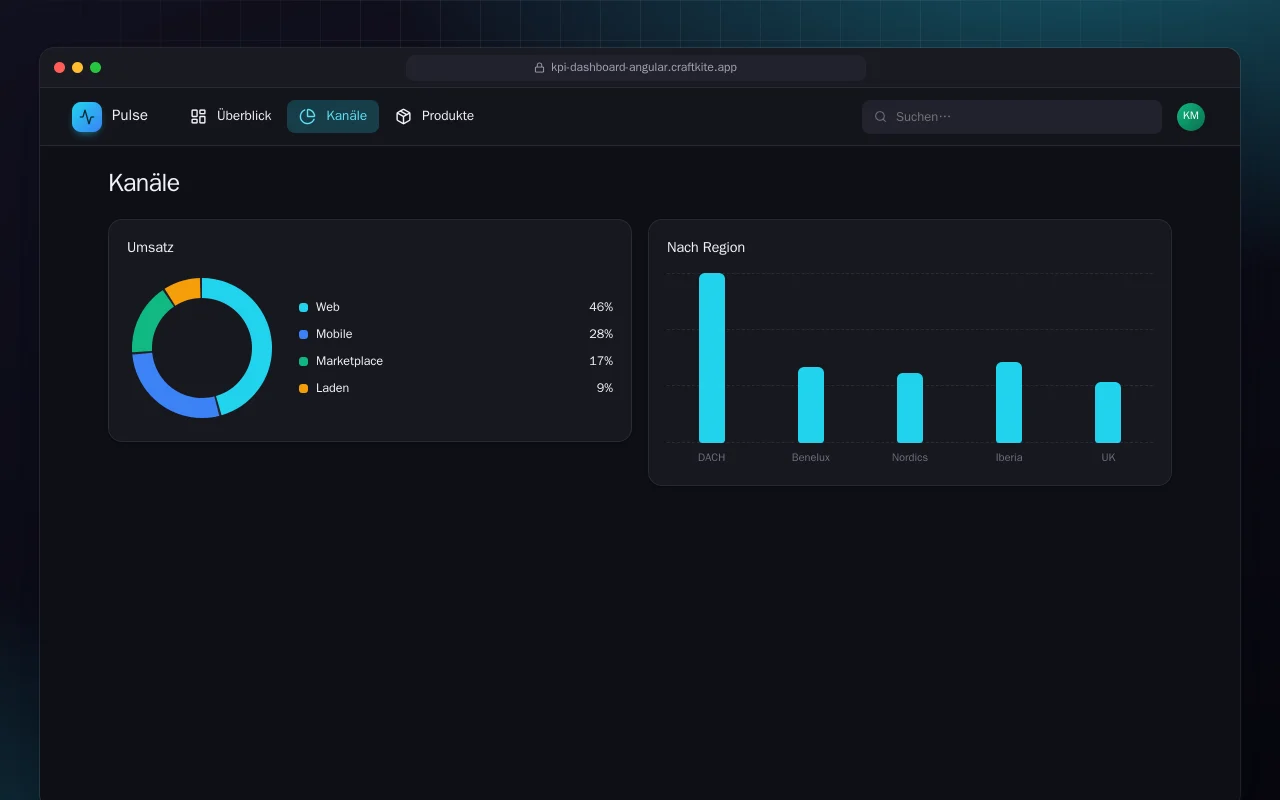Click the green maximize window button

pyautogui.click(x=96, y=68)
